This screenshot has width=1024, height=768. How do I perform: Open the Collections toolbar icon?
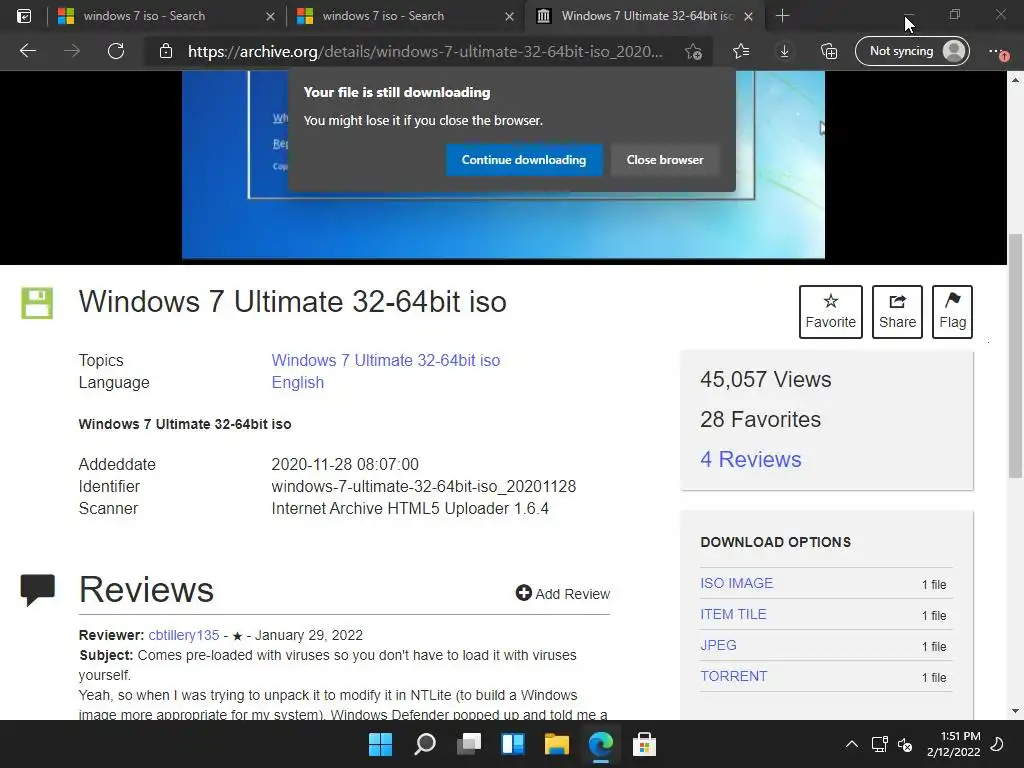pyautogui.click(x=829, y=51)
